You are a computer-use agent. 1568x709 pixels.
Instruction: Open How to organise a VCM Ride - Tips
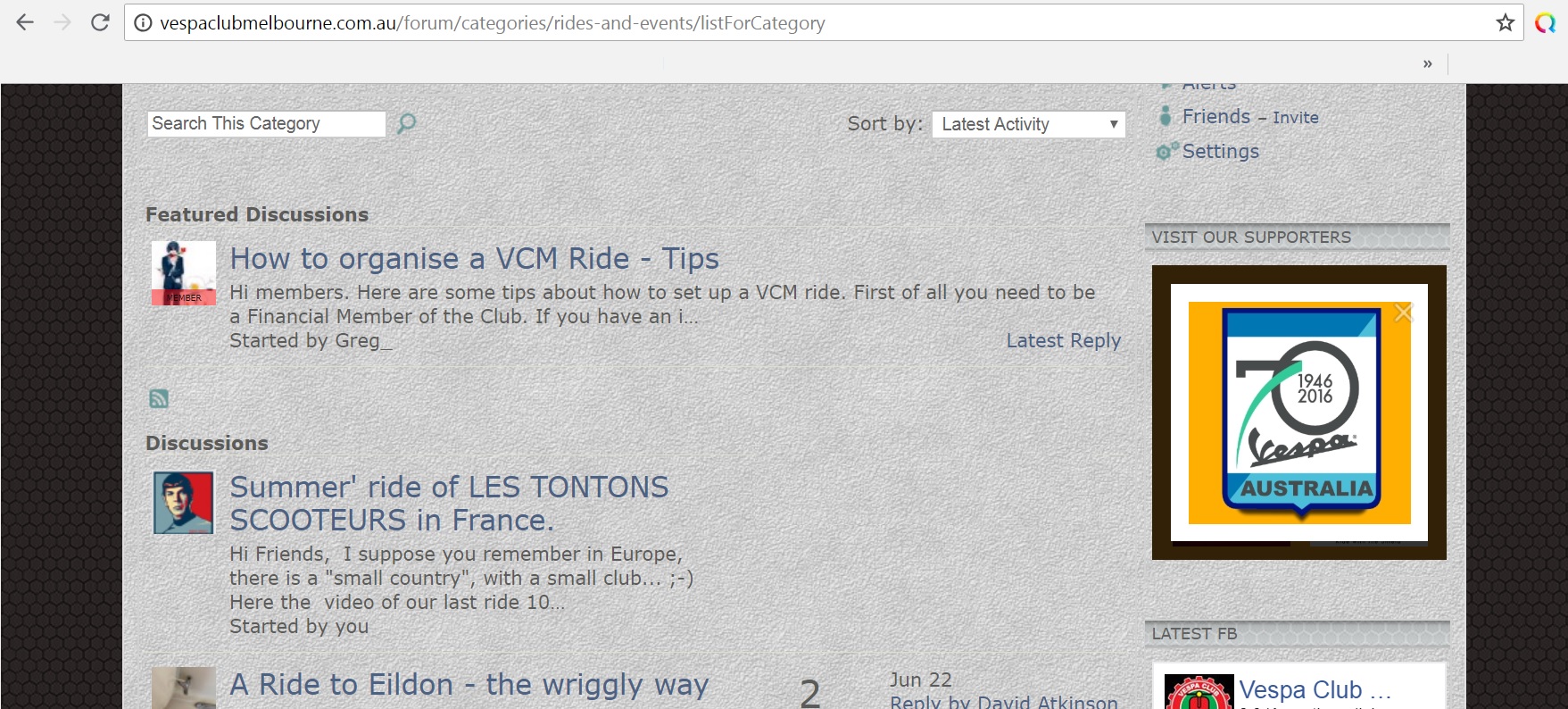pos(474,258)
